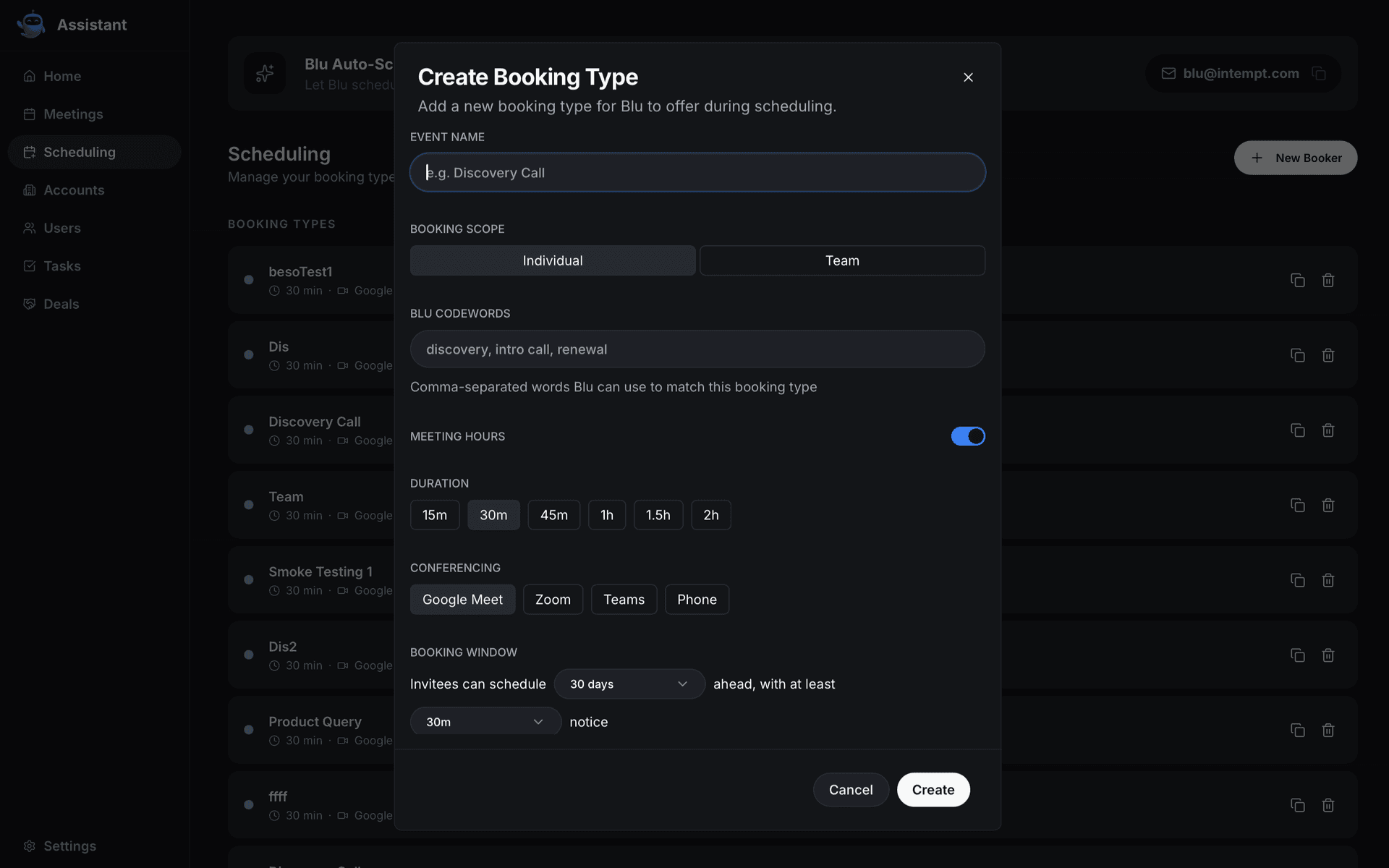
Task: Delete the Smoke Testing 1 booking type
Action: point(1328,580)
